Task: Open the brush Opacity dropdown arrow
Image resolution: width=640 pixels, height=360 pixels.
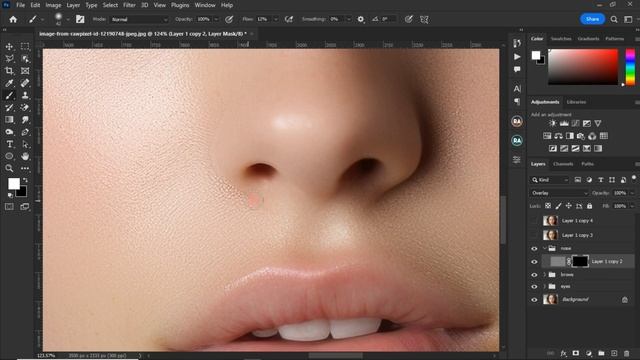Action: coord(216,19)
